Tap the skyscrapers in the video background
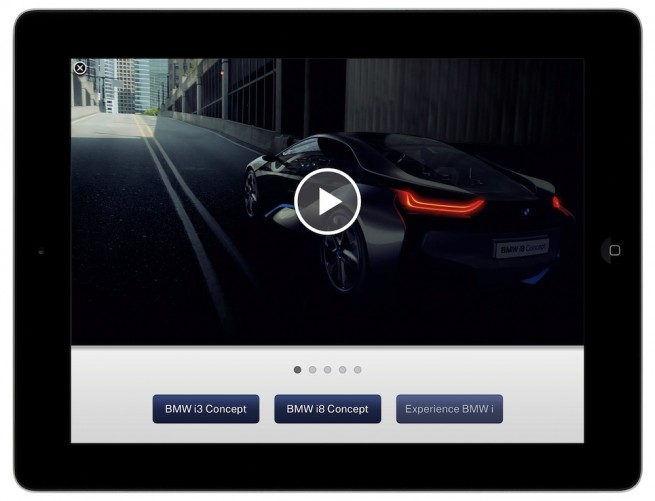The image size is (655, 501). 127,82
